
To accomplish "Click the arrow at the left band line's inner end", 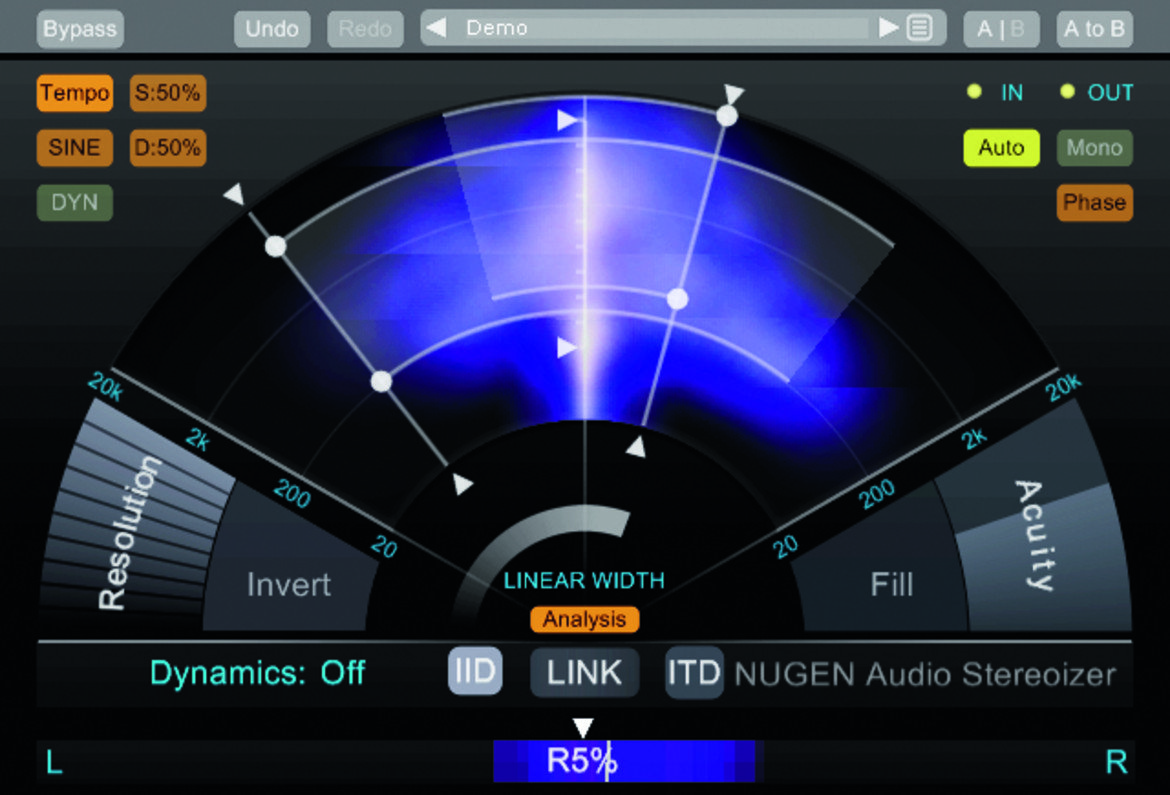I will (x=463, y=484).
